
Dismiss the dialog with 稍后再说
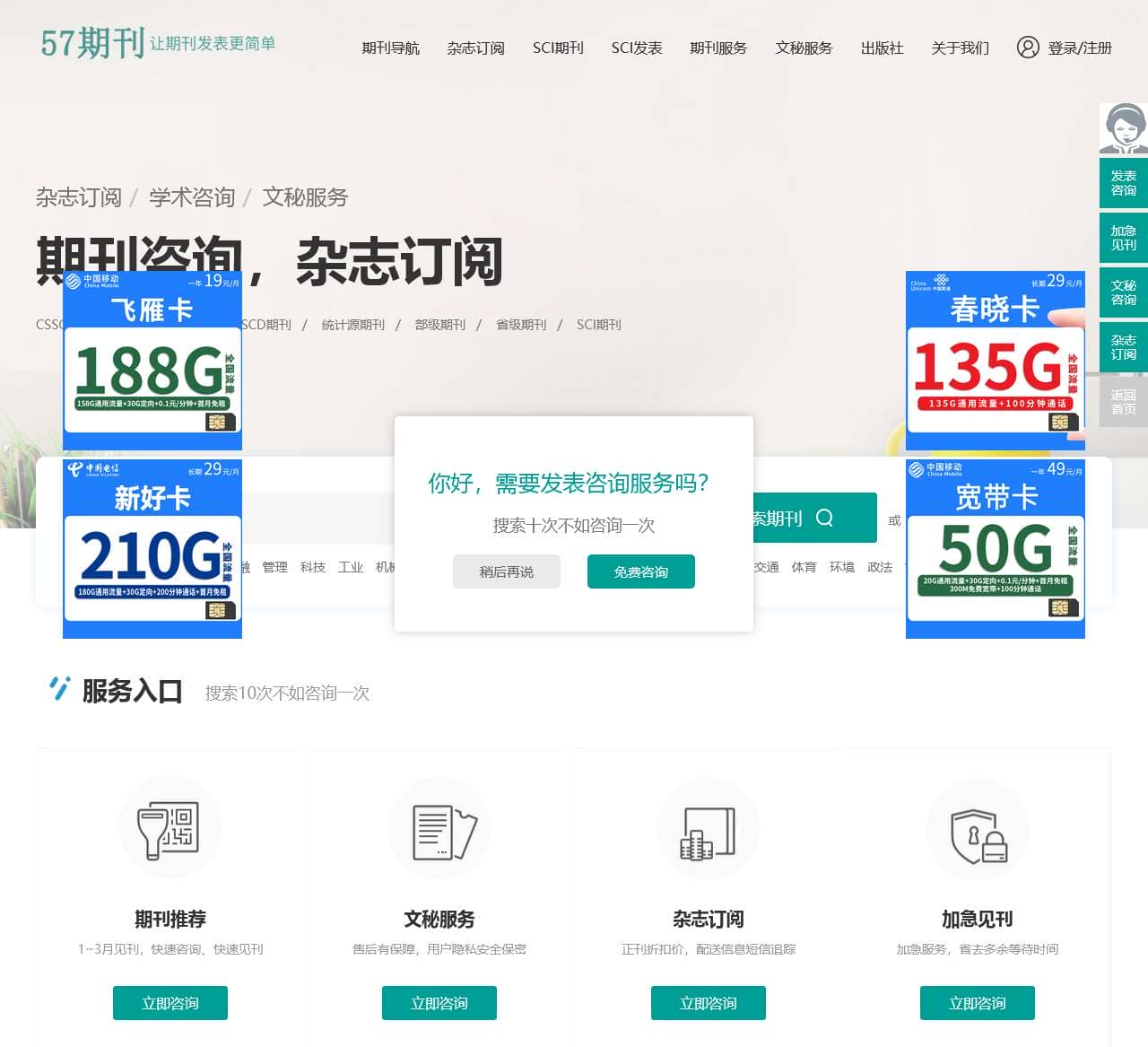[507, 571]
